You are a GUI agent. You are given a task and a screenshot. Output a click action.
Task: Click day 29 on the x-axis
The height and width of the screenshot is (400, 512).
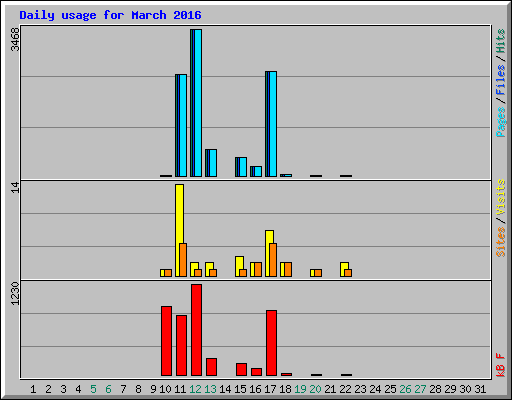click(450, 389)
